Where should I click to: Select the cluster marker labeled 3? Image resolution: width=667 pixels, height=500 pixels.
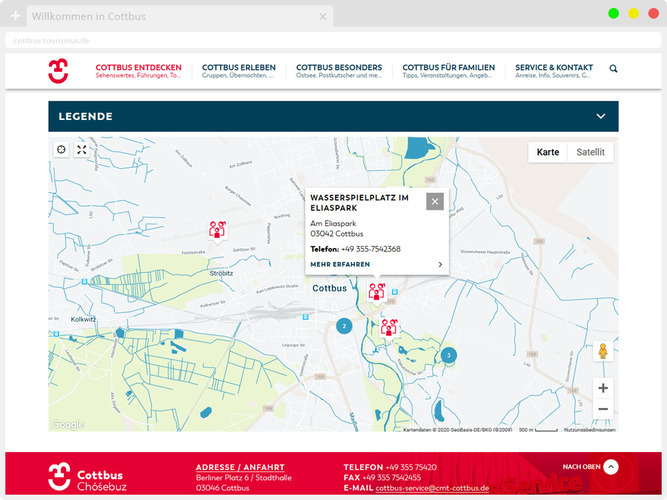pyautogui.click(x=448, y=355)
